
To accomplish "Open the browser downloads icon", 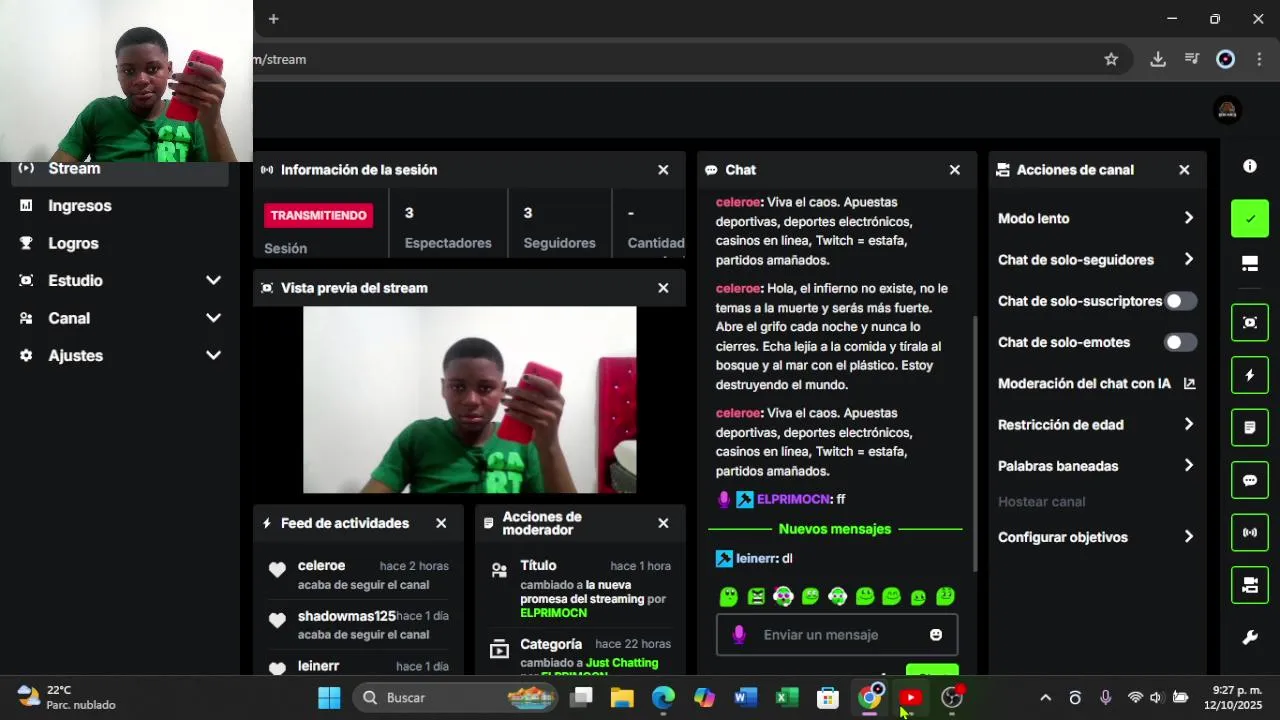I will (x=1158, y=59).
